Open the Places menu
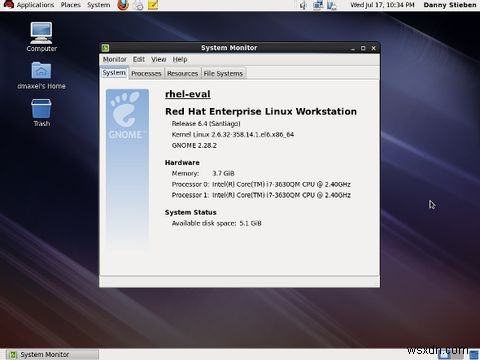The image size is (480, 360). 71,5
